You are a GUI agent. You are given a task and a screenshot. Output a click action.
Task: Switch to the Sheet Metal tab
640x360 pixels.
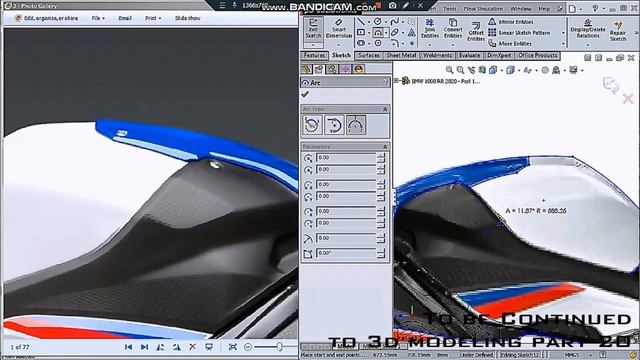coord(401,56)
